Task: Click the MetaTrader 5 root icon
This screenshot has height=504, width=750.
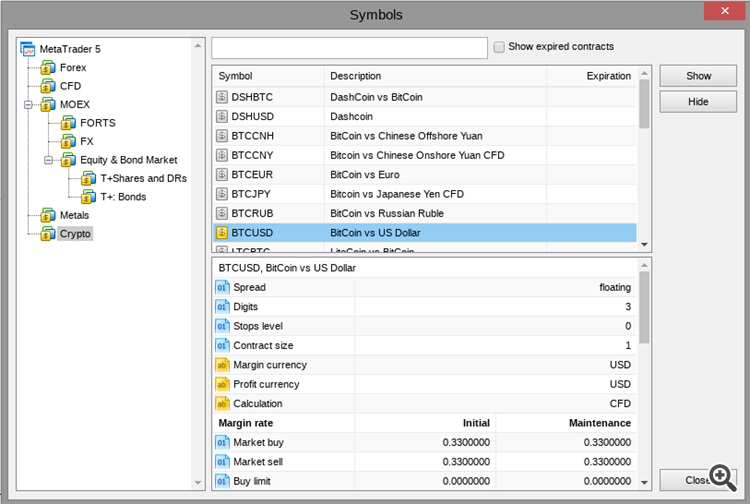Action: pos(28,49)
